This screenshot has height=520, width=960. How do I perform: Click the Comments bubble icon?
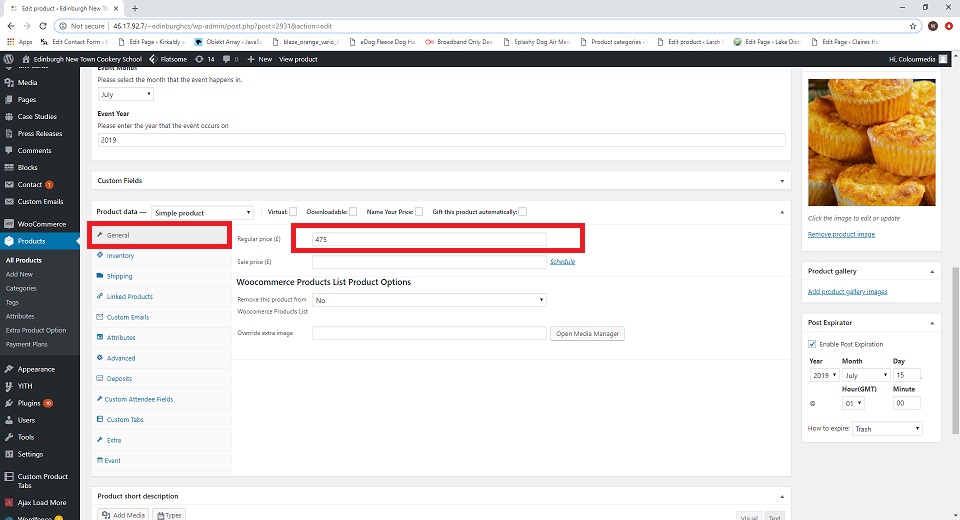[9, 151]
